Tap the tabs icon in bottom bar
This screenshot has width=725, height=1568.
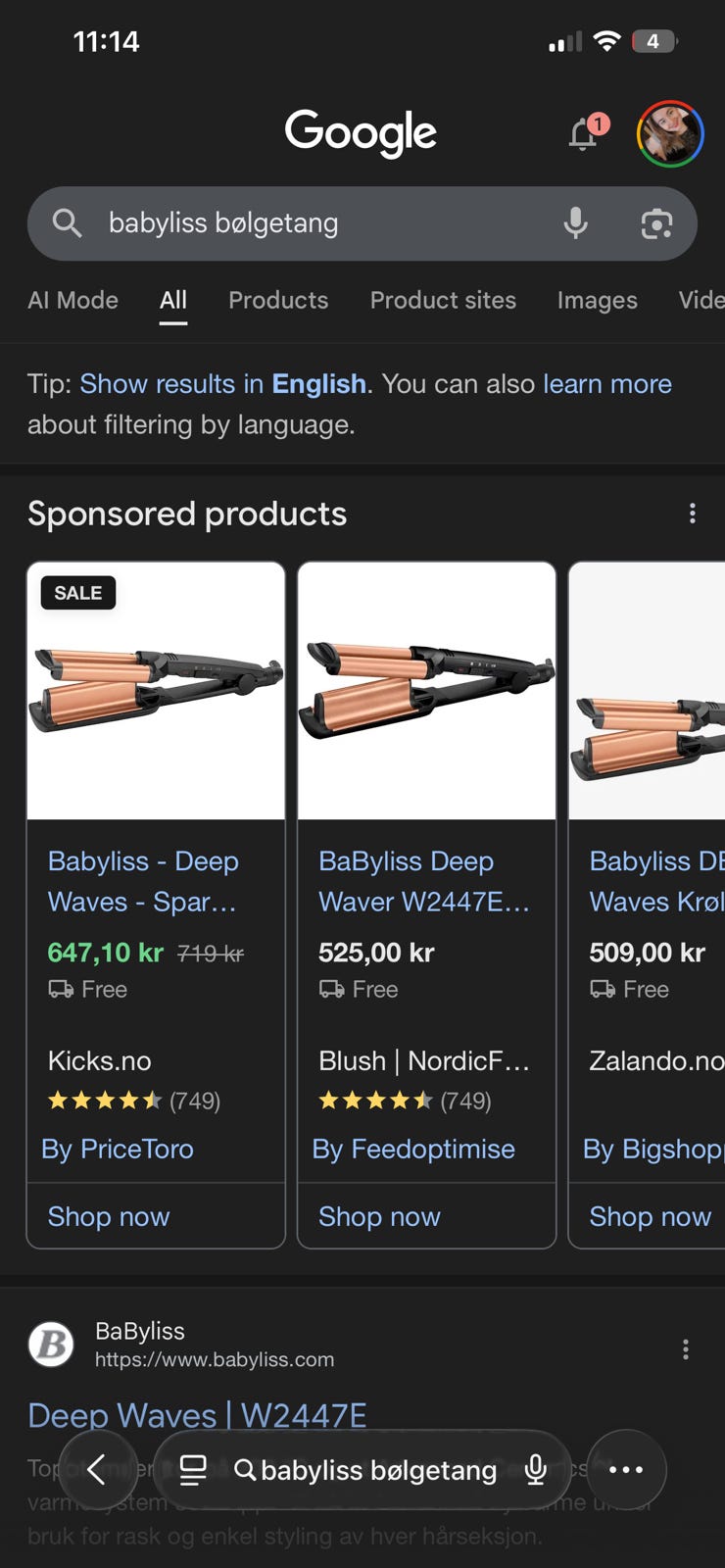click(x=193, y=1469)
